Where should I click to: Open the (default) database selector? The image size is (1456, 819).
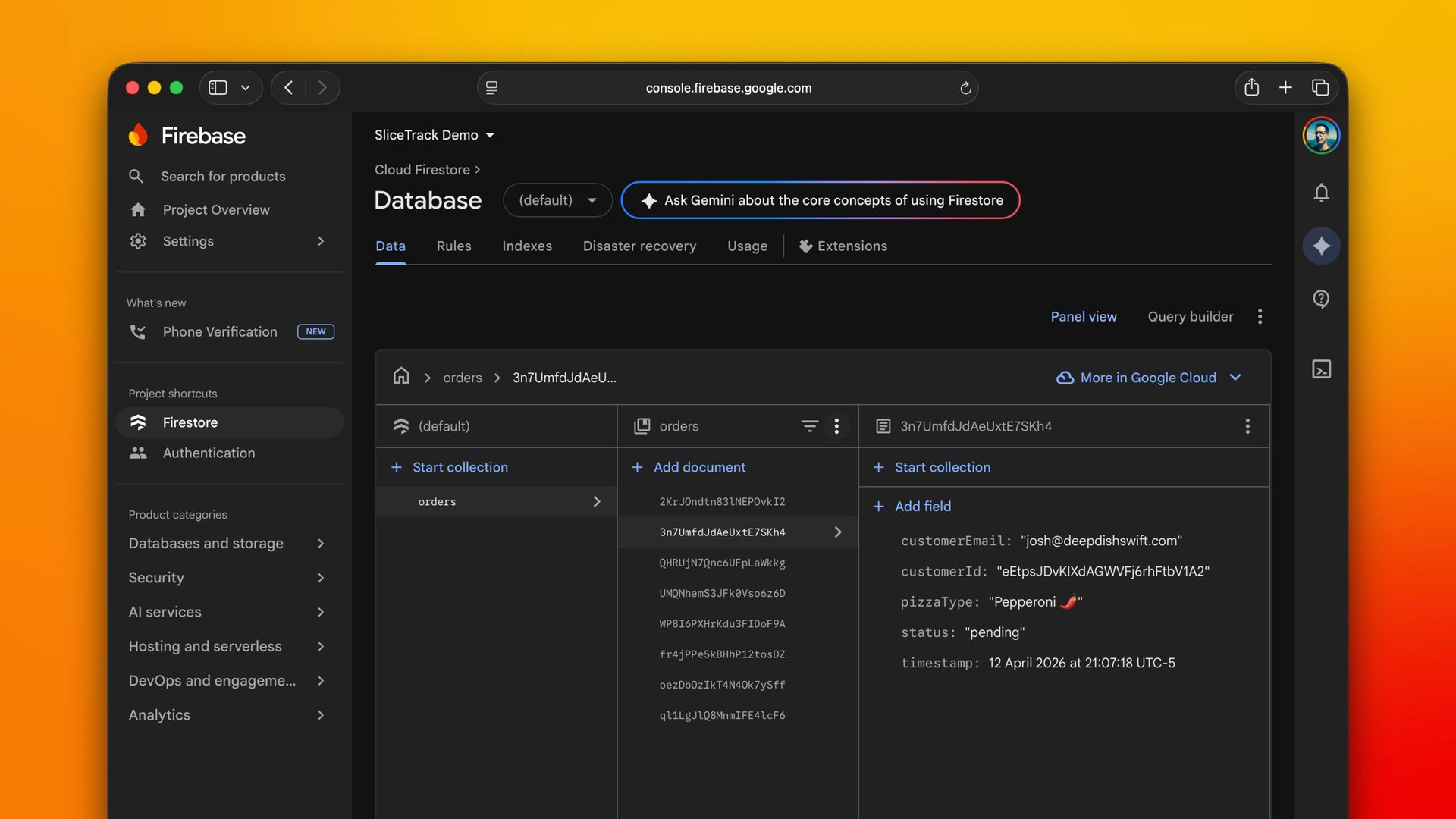[x=557, y=200]
